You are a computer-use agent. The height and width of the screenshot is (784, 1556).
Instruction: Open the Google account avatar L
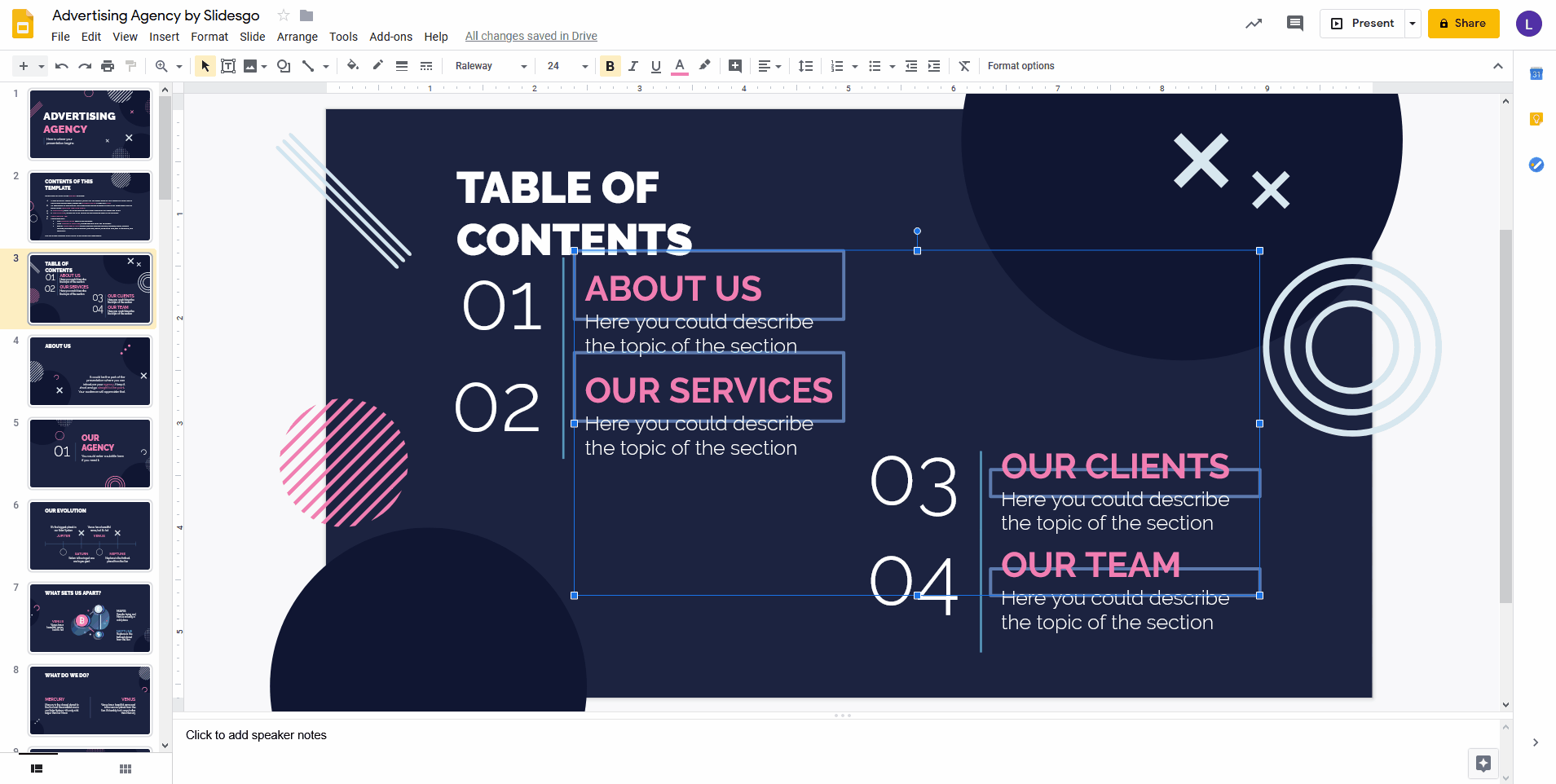coord(1528,24)
